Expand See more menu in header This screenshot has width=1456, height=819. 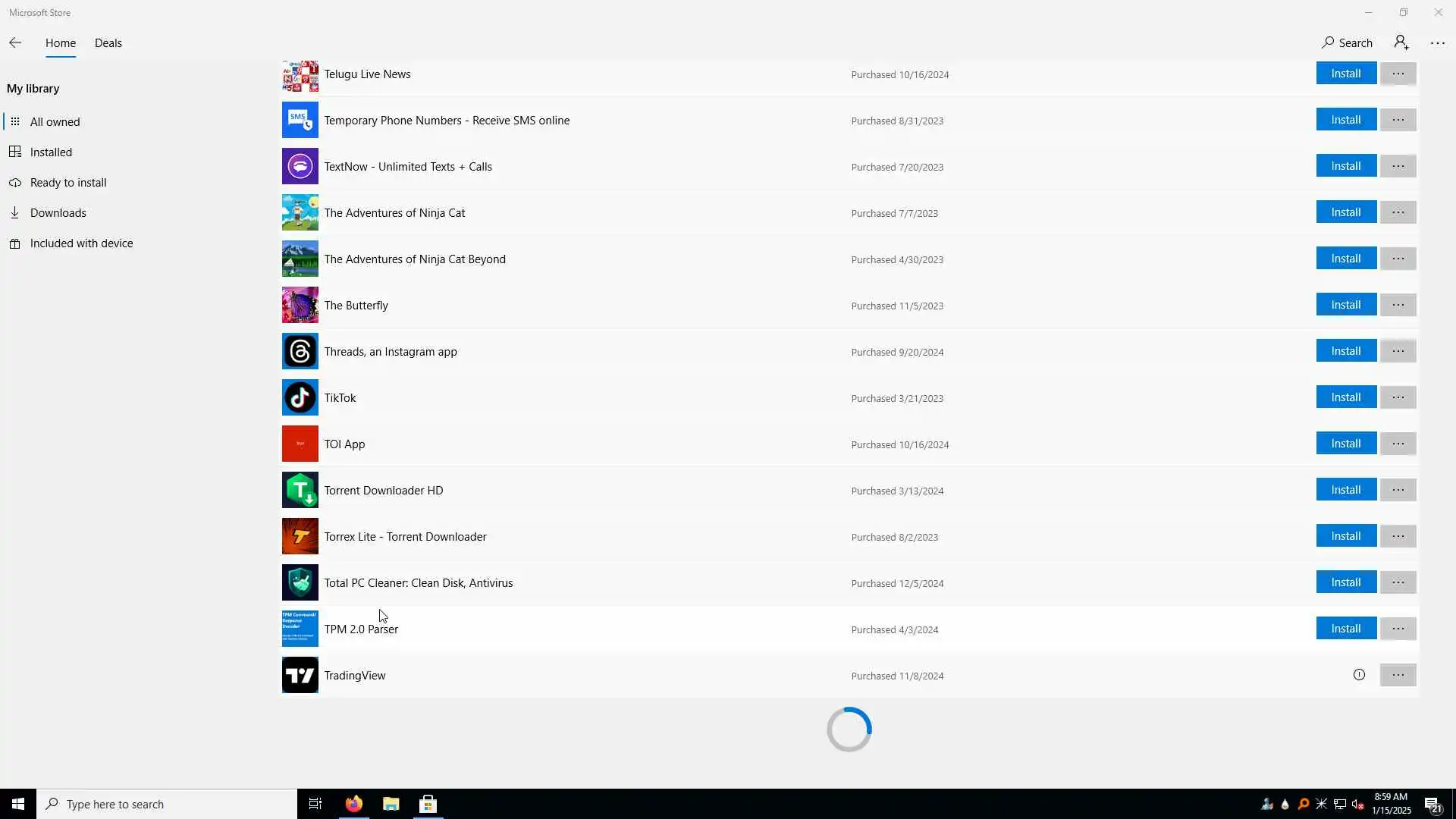[x=1437, y=43]
